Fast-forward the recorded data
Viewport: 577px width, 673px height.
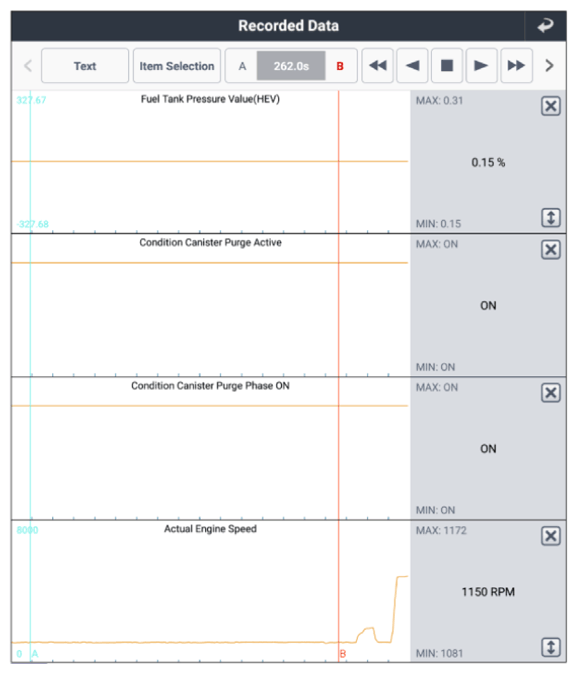516,66
